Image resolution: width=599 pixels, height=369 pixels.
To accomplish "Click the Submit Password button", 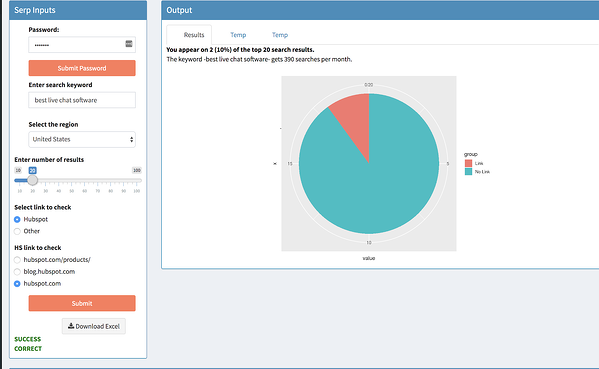I will (x=82, y=68).
